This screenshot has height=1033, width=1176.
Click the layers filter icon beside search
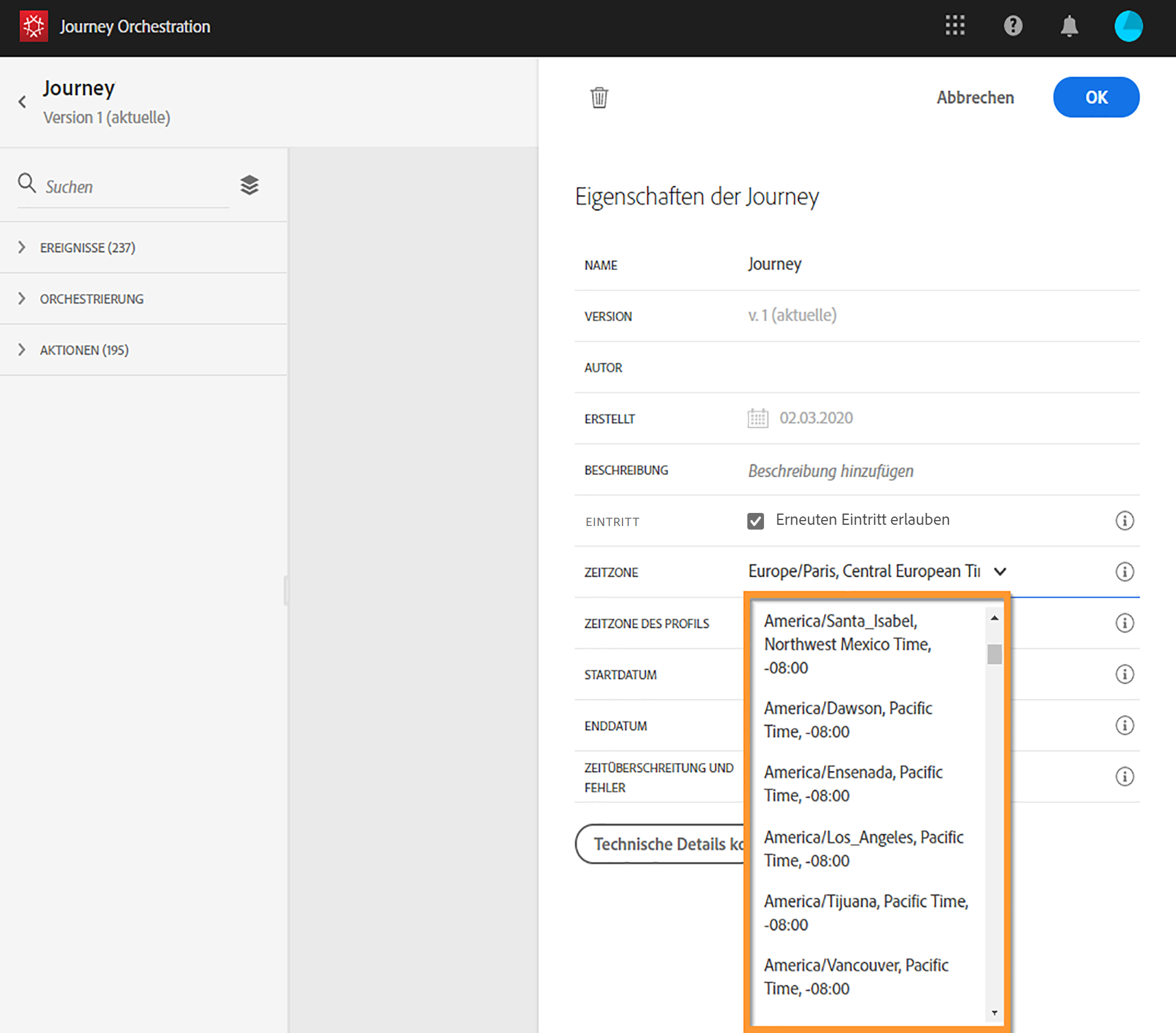tap(249, 185)
